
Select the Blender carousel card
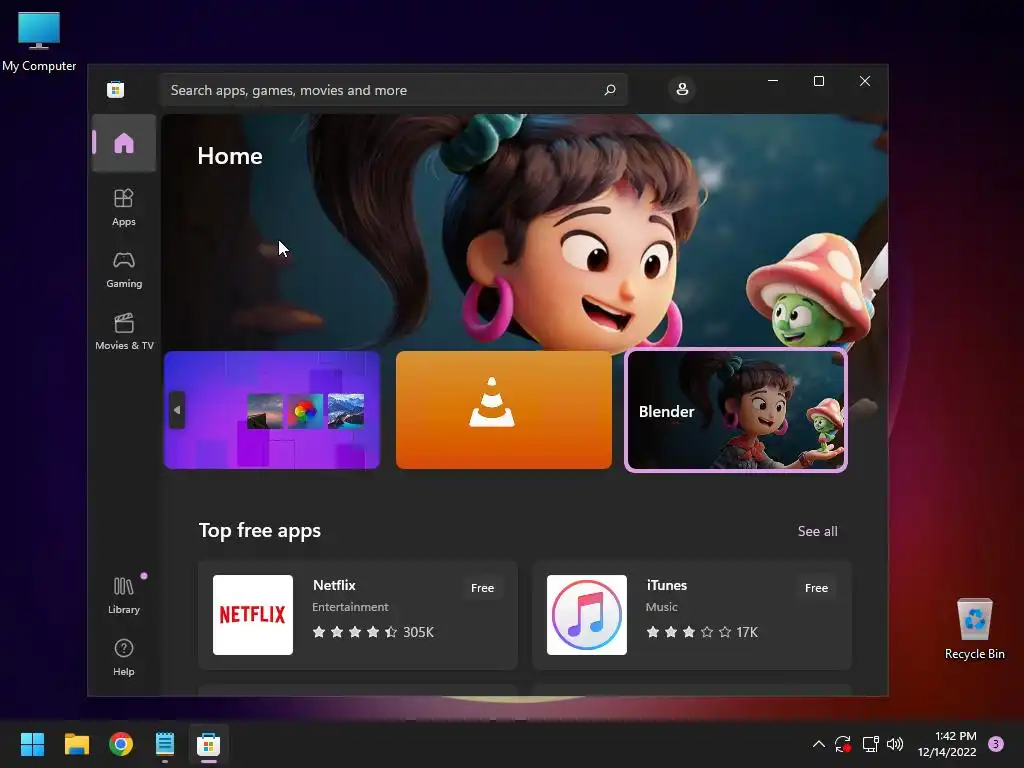pyautogui.click(x=735, y=410)
